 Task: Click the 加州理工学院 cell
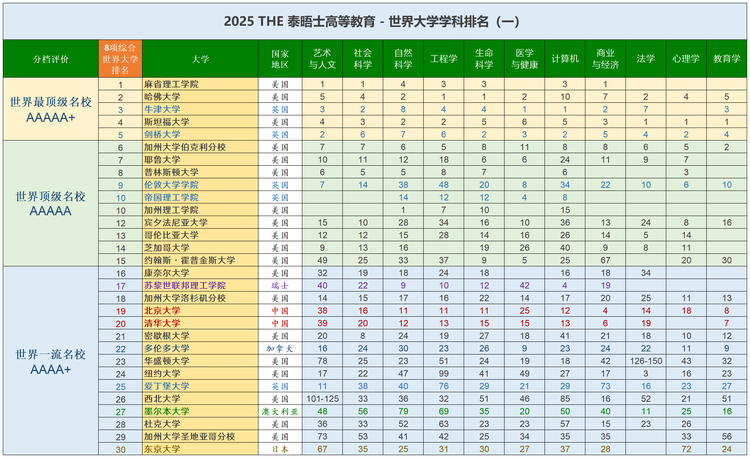(x=200, y=210)
